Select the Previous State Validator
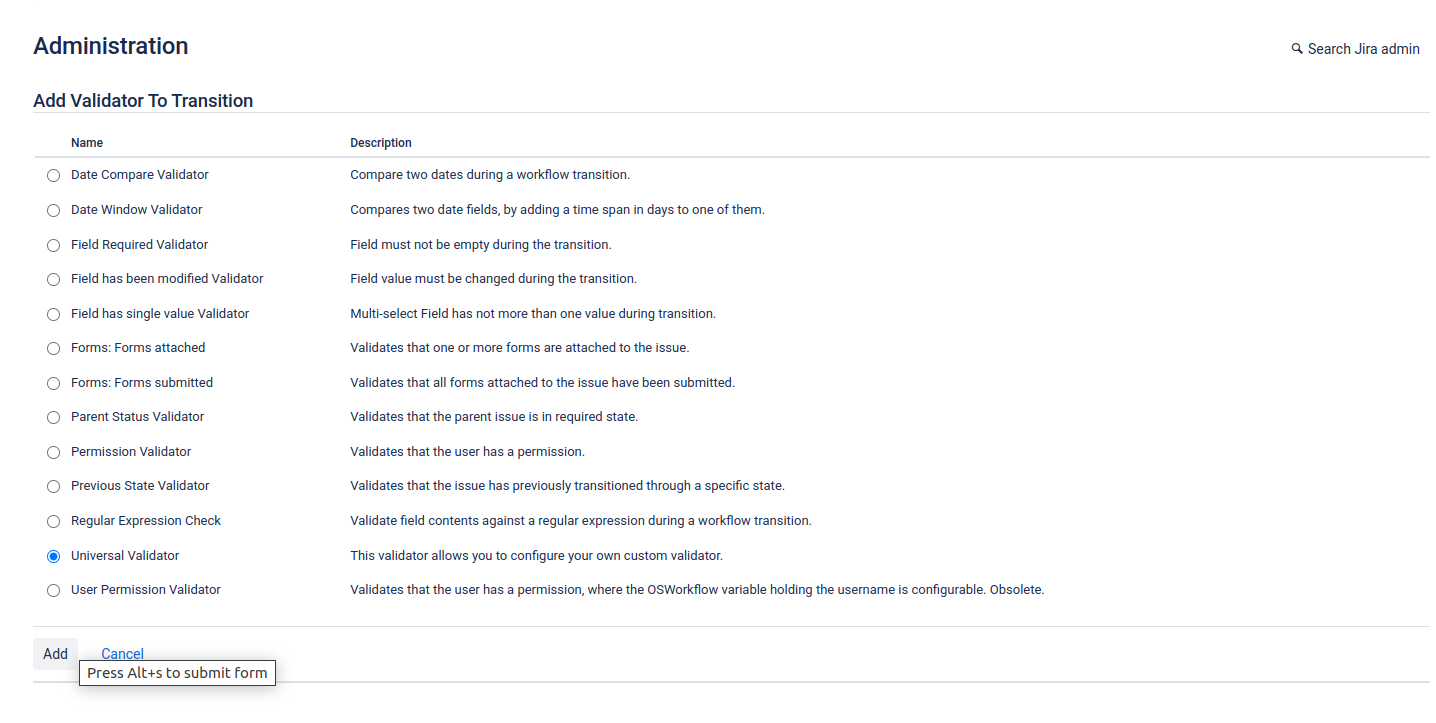This screenshot has height=723, width=1436. [x=53, y=486]
